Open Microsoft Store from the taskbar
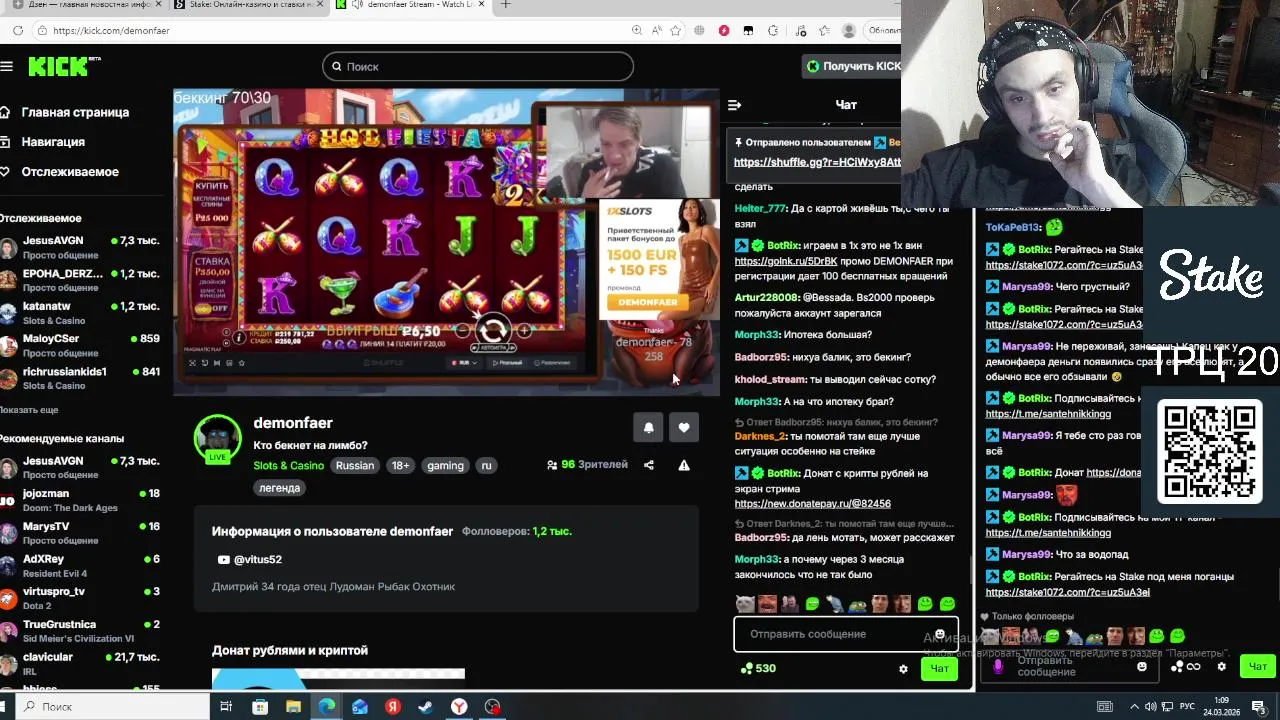 point(260,706)
